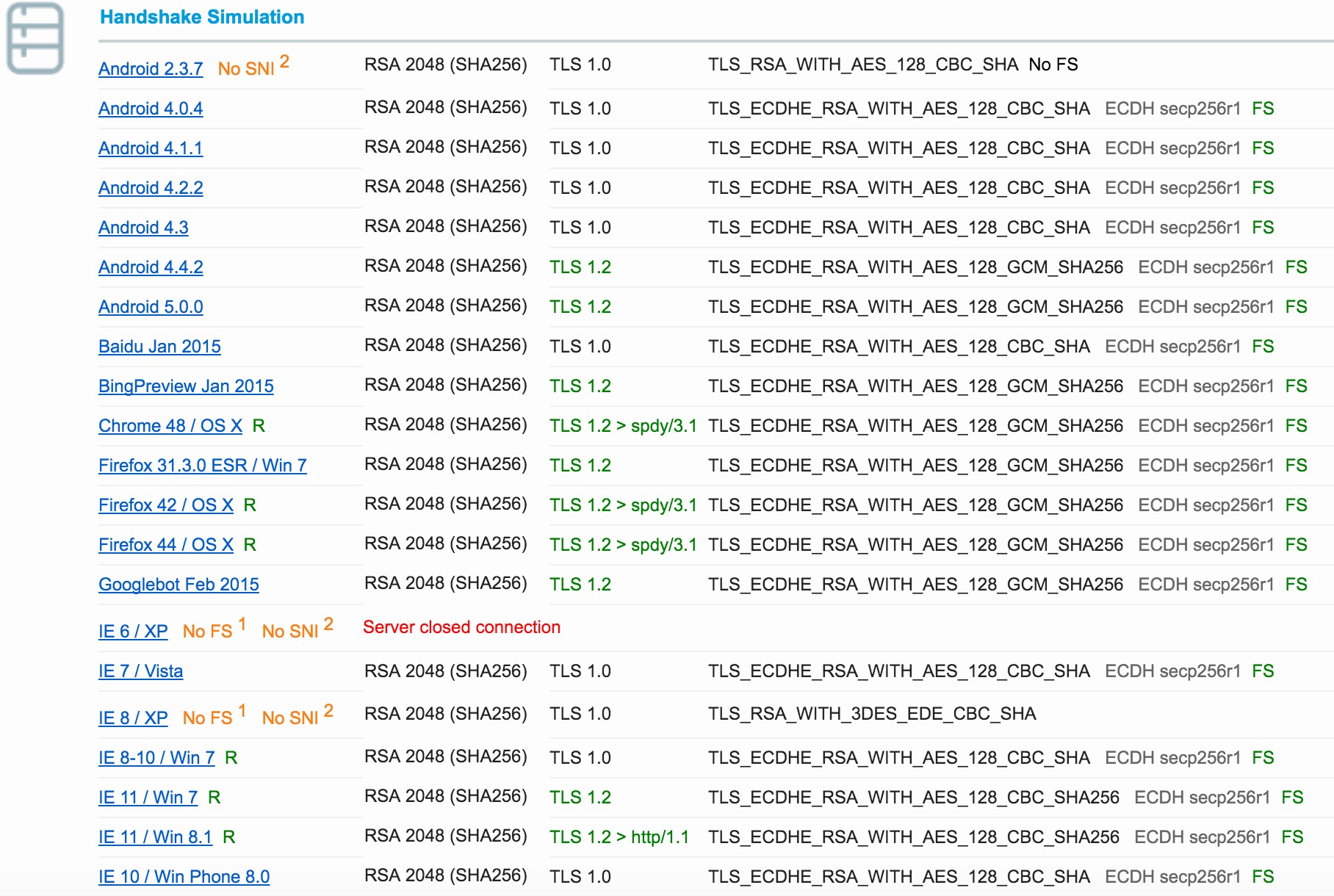Image resolution: width=1334 pixels, height=896 pixels.
Task: Open the Android 2.3.7 client link
Action: pos(151,69)
